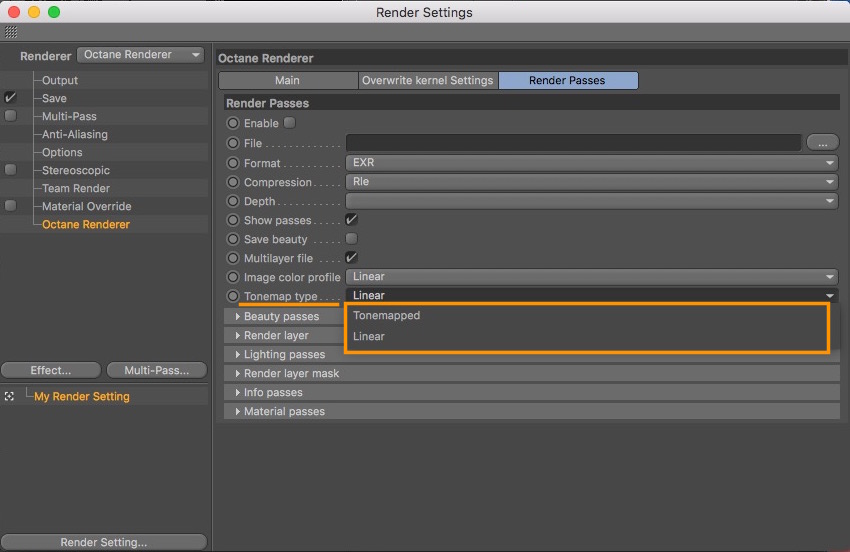Open the Compression dropdown showing Rle

592,182
